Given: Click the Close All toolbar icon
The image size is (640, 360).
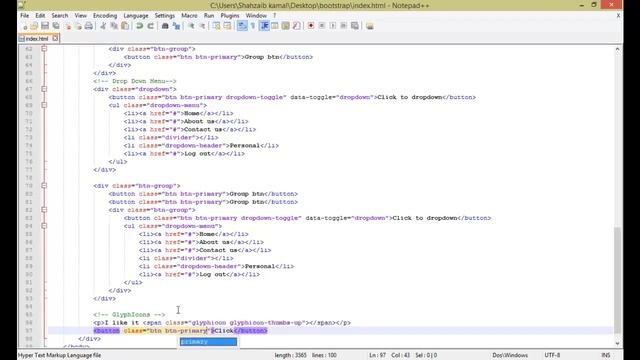Looking at the screenshot, I should coord(78,26).
